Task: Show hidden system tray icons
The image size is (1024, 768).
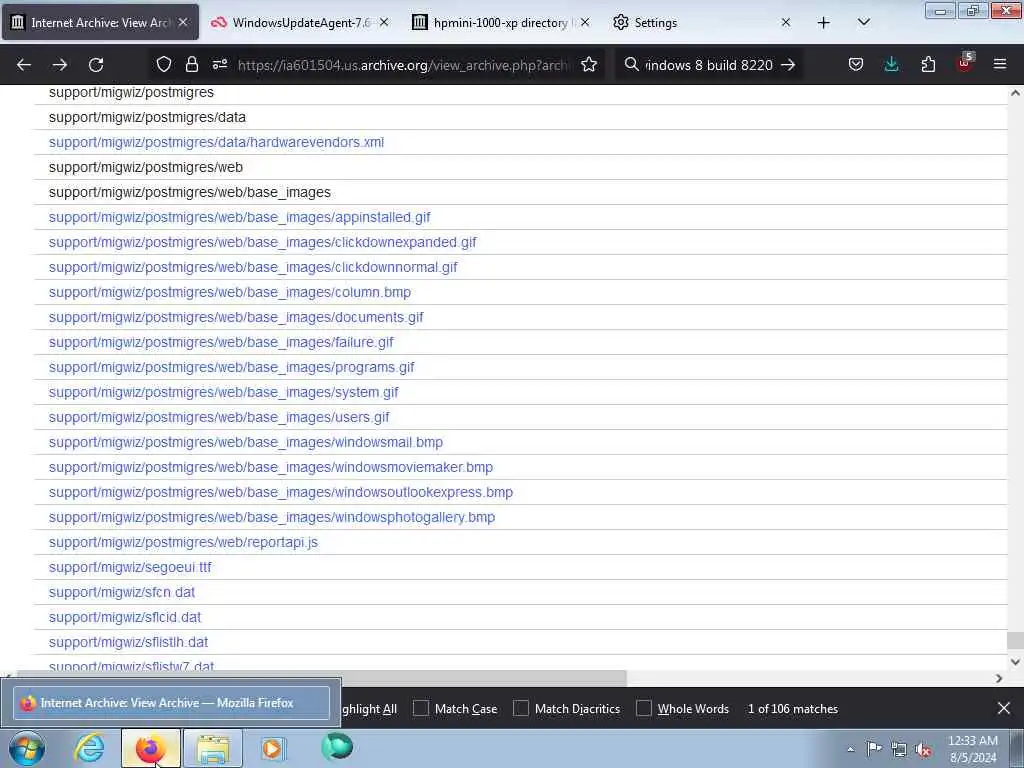Action: pos(850,750)
